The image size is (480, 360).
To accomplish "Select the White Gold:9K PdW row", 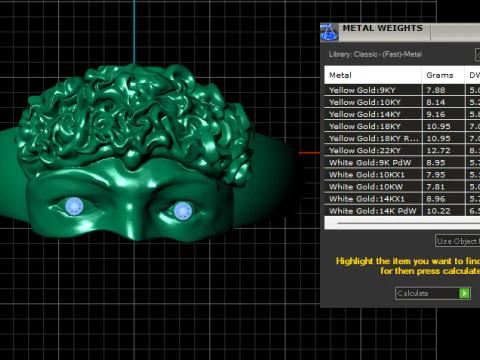I will pos(402,163).
